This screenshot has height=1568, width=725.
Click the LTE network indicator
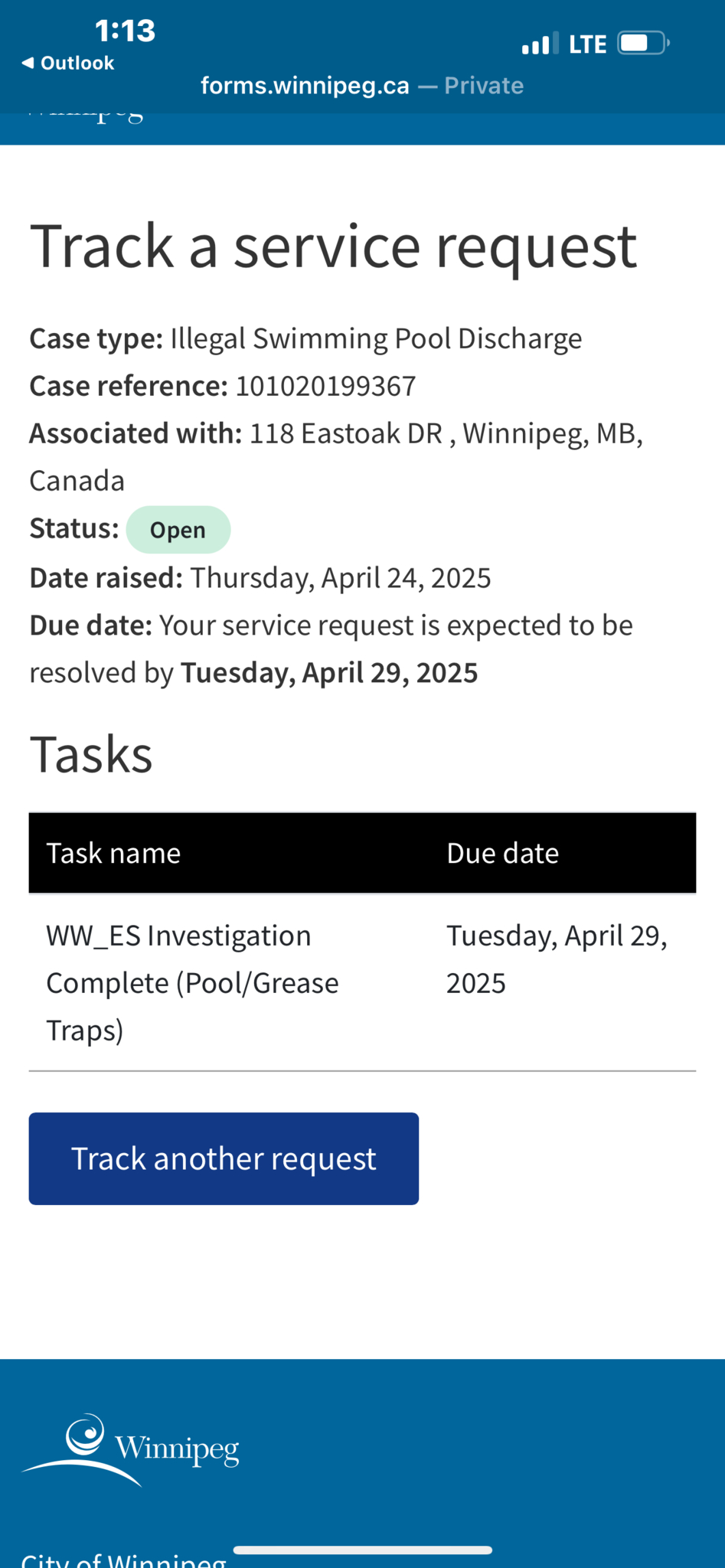click(x=588, y=44)
